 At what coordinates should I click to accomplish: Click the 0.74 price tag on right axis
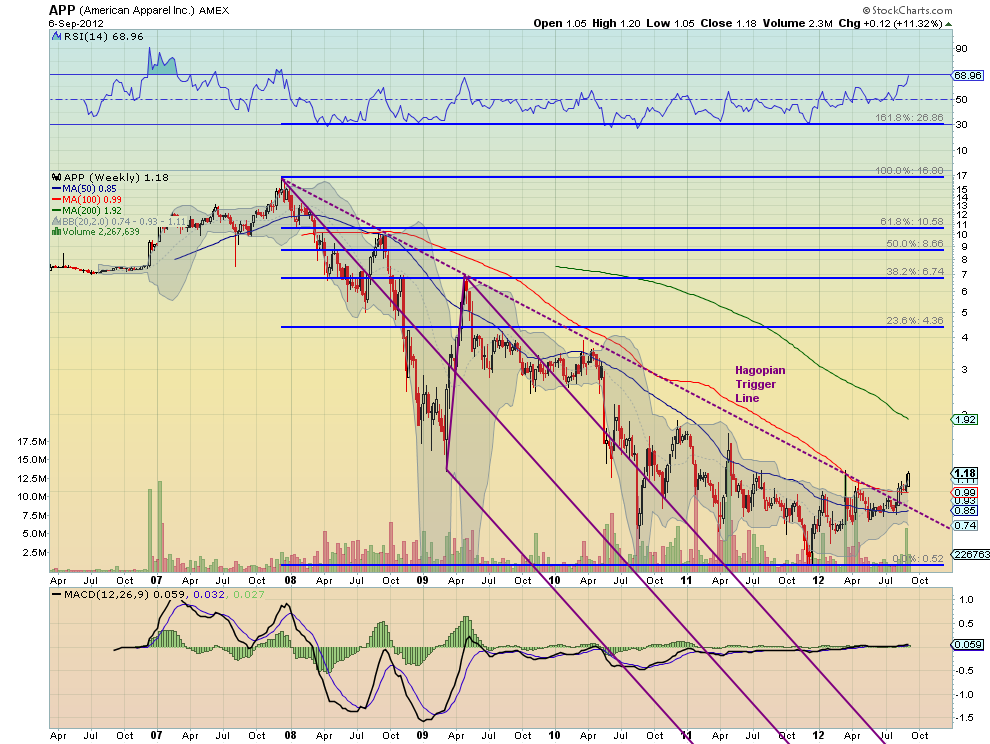click(x=966, y=525)
